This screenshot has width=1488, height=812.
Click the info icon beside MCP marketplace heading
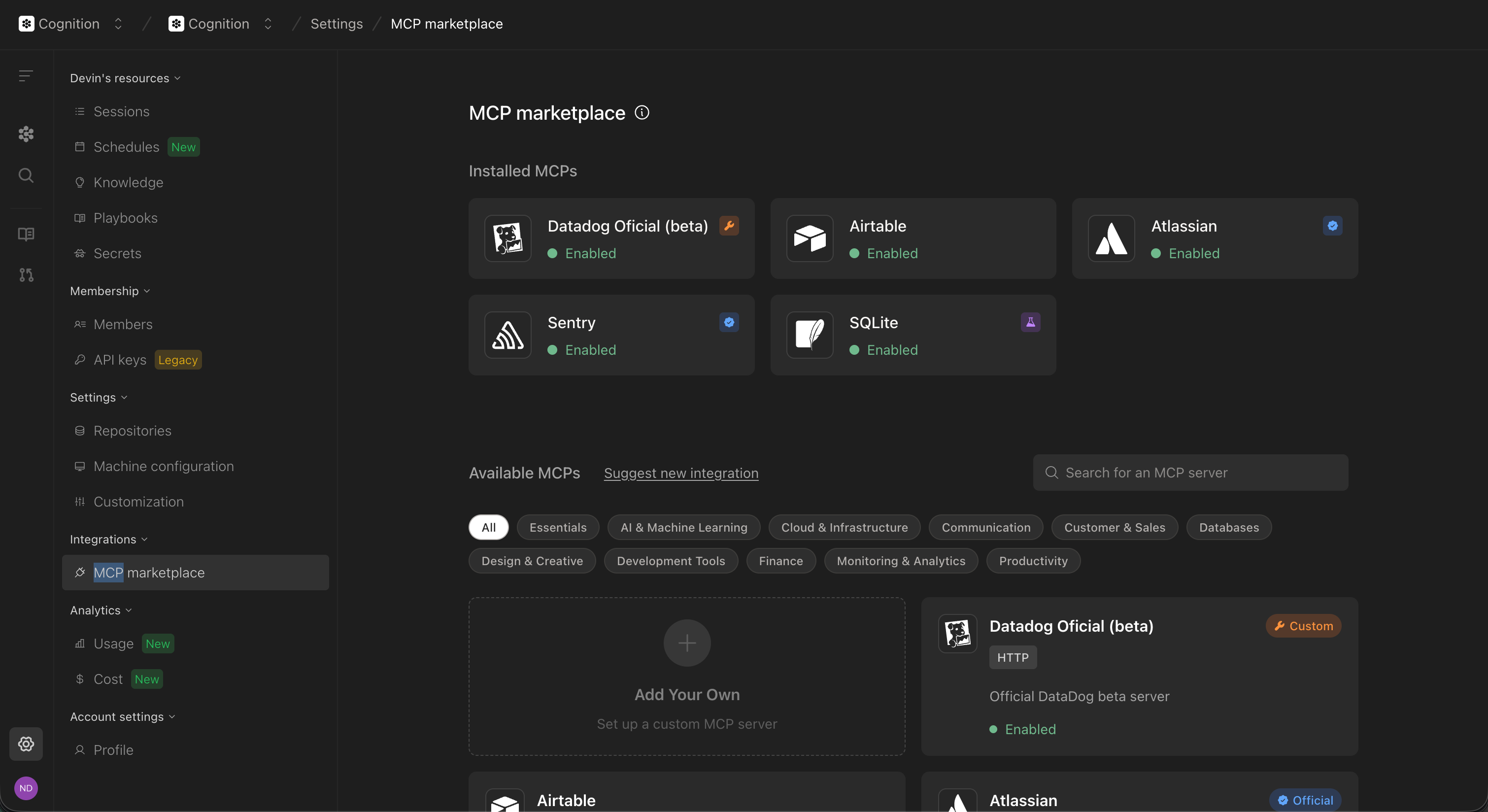642,112
